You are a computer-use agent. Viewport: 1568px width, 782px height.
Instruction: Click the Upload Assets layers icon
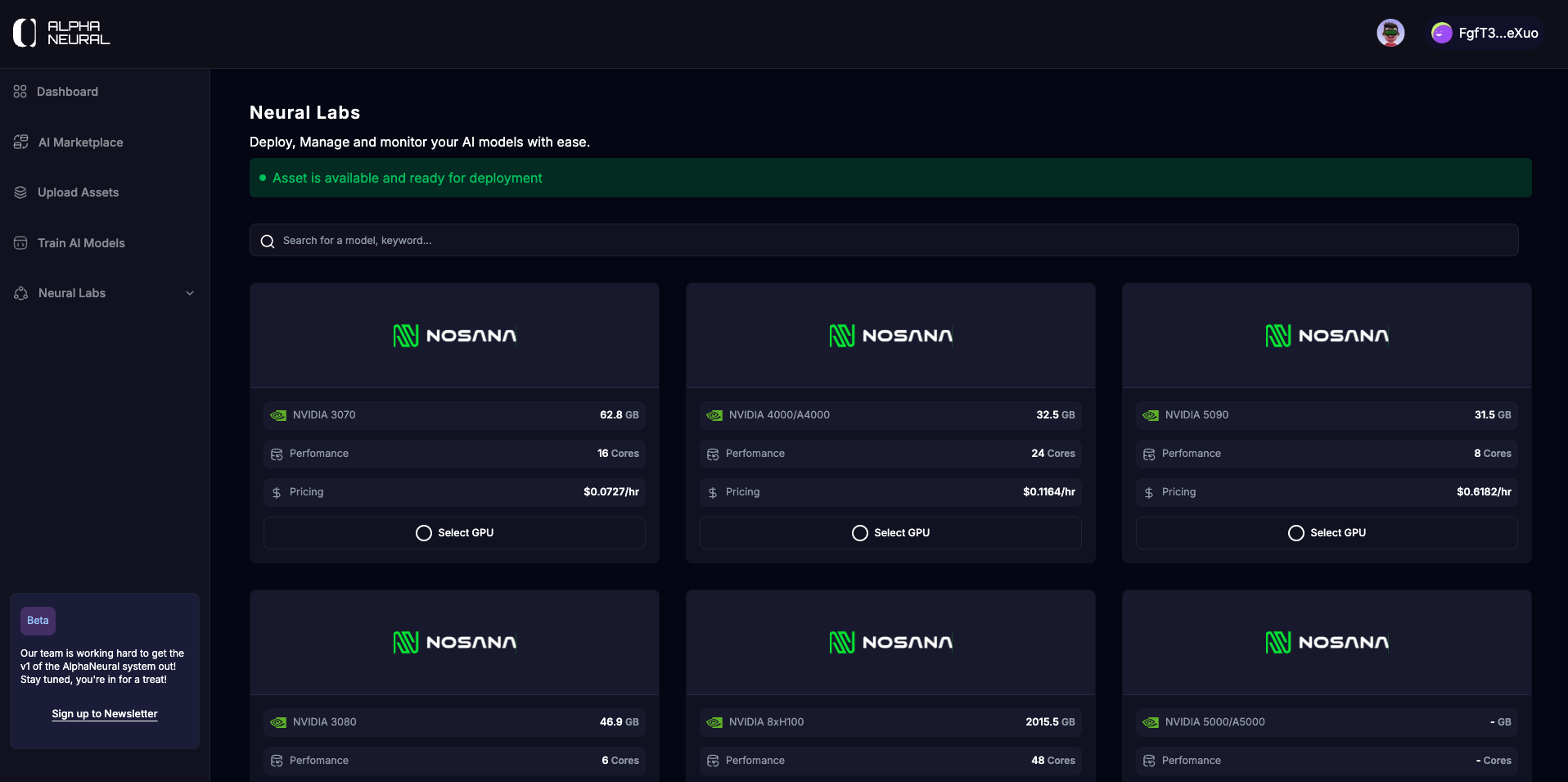(20, 192)
